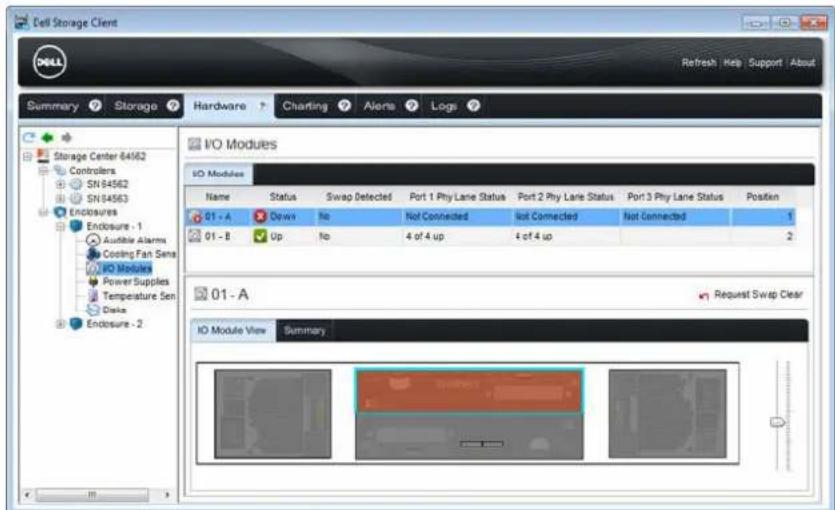Expand the Enclosure - 2 node
This screenshot has height=510, width=835.
[60, 324]
